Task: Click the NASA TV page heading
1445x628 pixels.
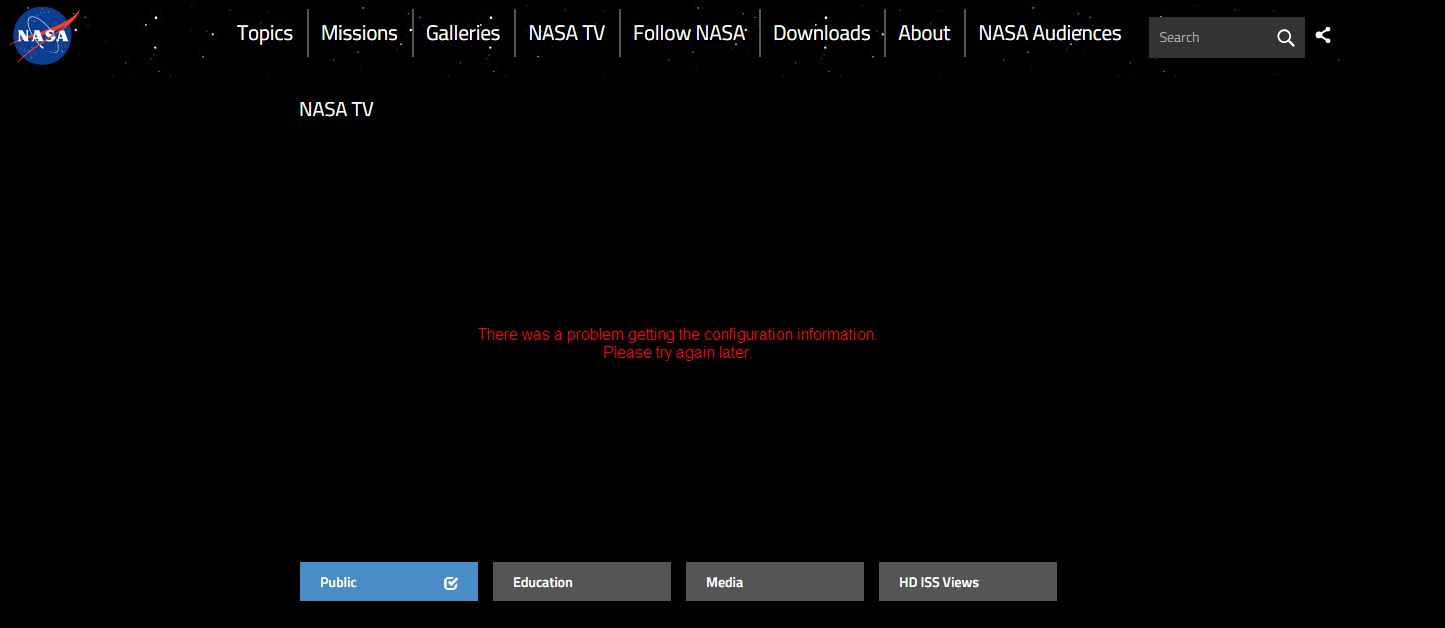Action: click(x=336, y=109)
